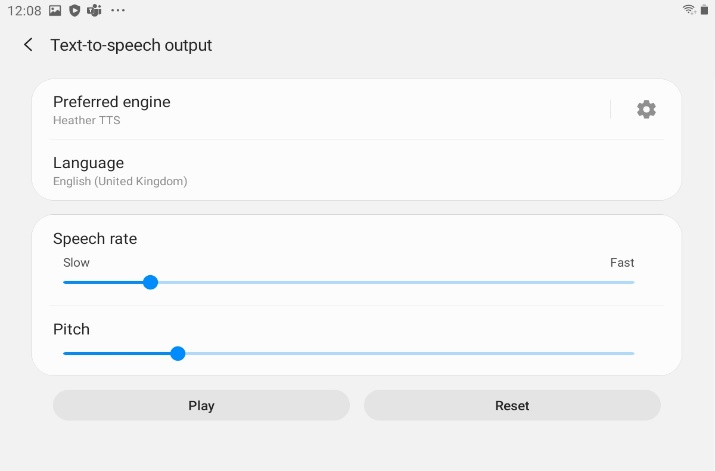This screenshot has width=715, height=471.
Task: Tap the Slow label of Speech rate
Action: click(x=76, y=263)
